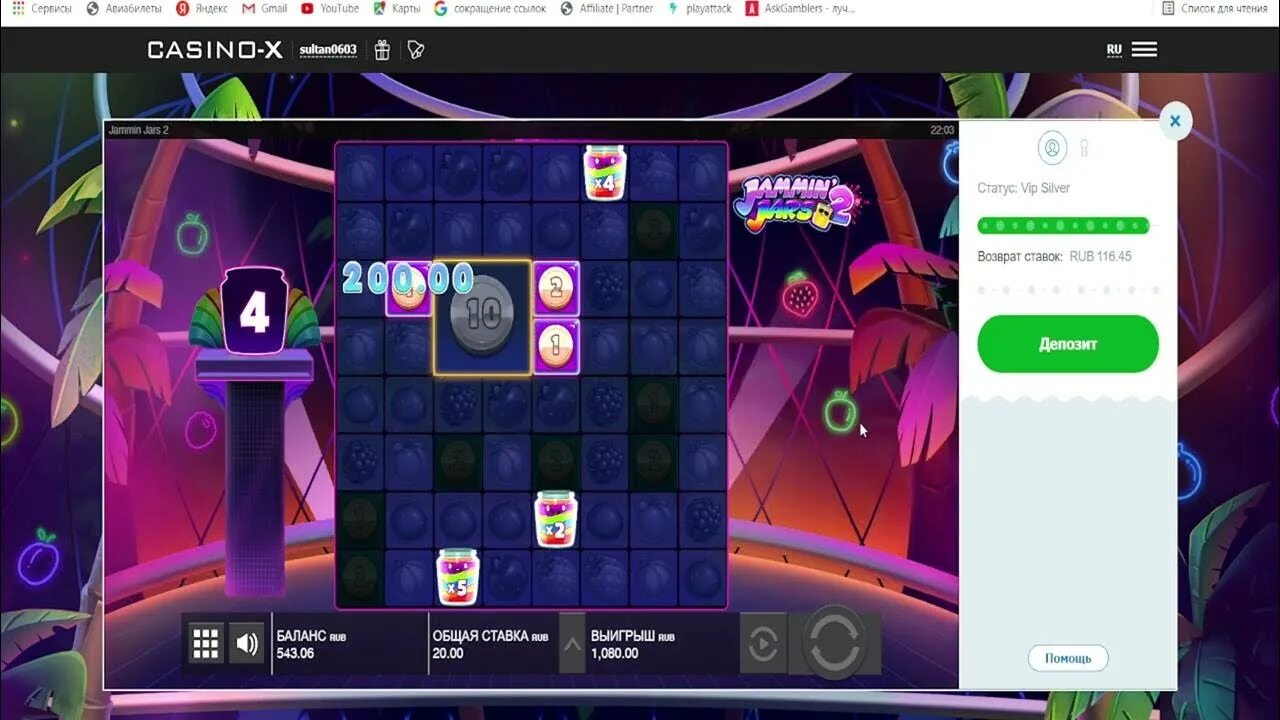This screenshot has width=1280, height=720.
Task: Open the Сервисы apps bookmark
Action: 42,8
